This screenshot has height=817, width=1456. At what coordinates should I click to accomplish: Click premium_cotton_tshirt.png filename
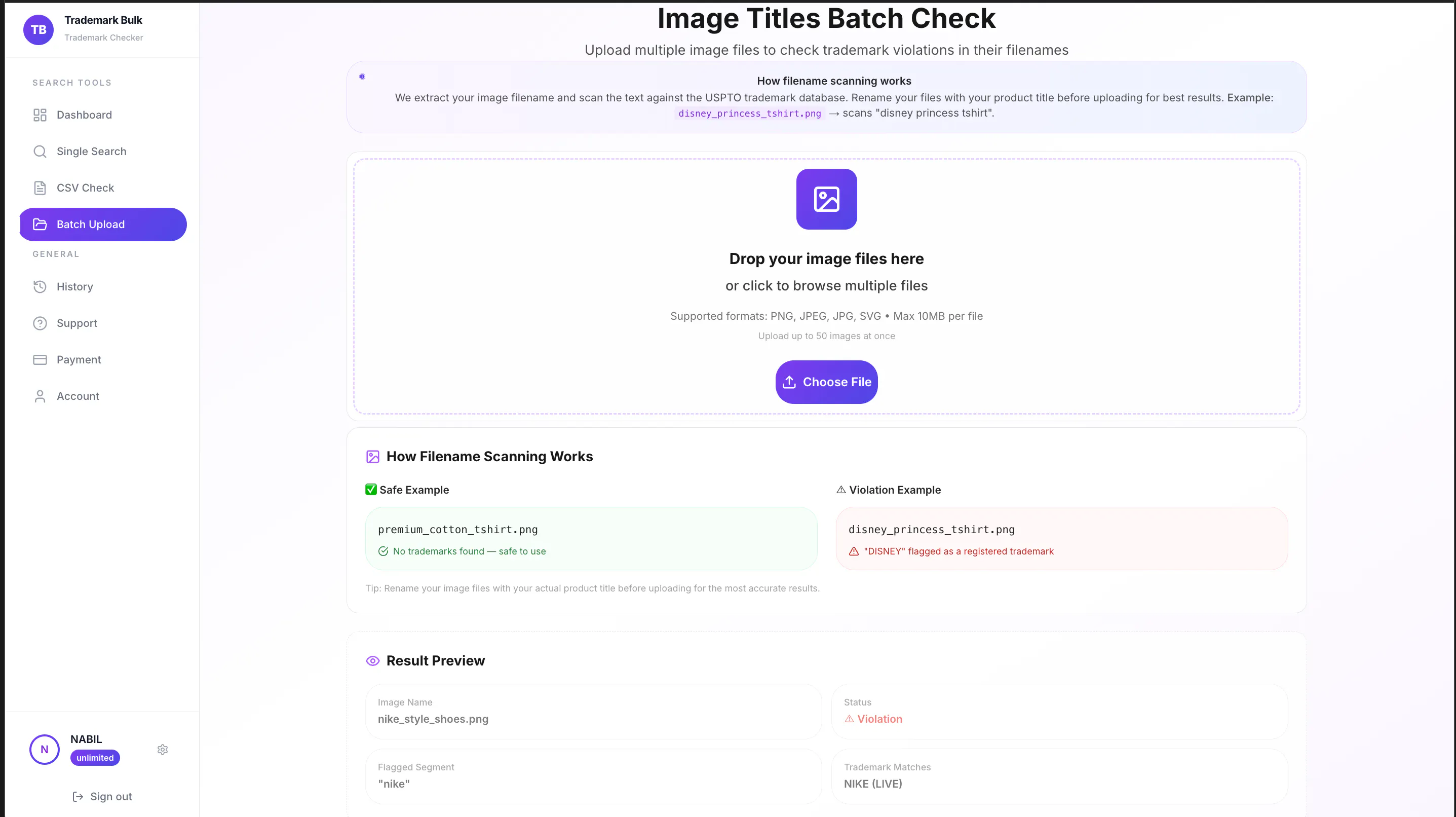458,530
